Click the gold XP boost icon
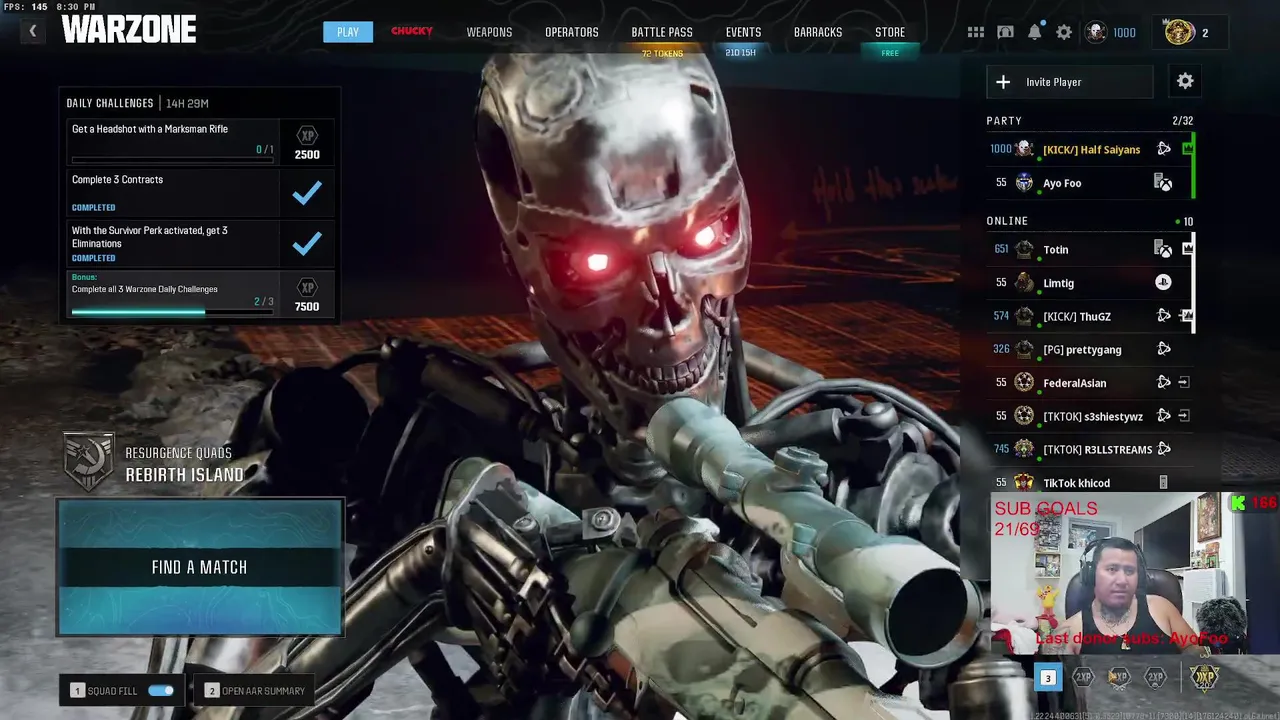Image resolution: width=1280 pixels, height=720 pixels. tap(1204, 677)
